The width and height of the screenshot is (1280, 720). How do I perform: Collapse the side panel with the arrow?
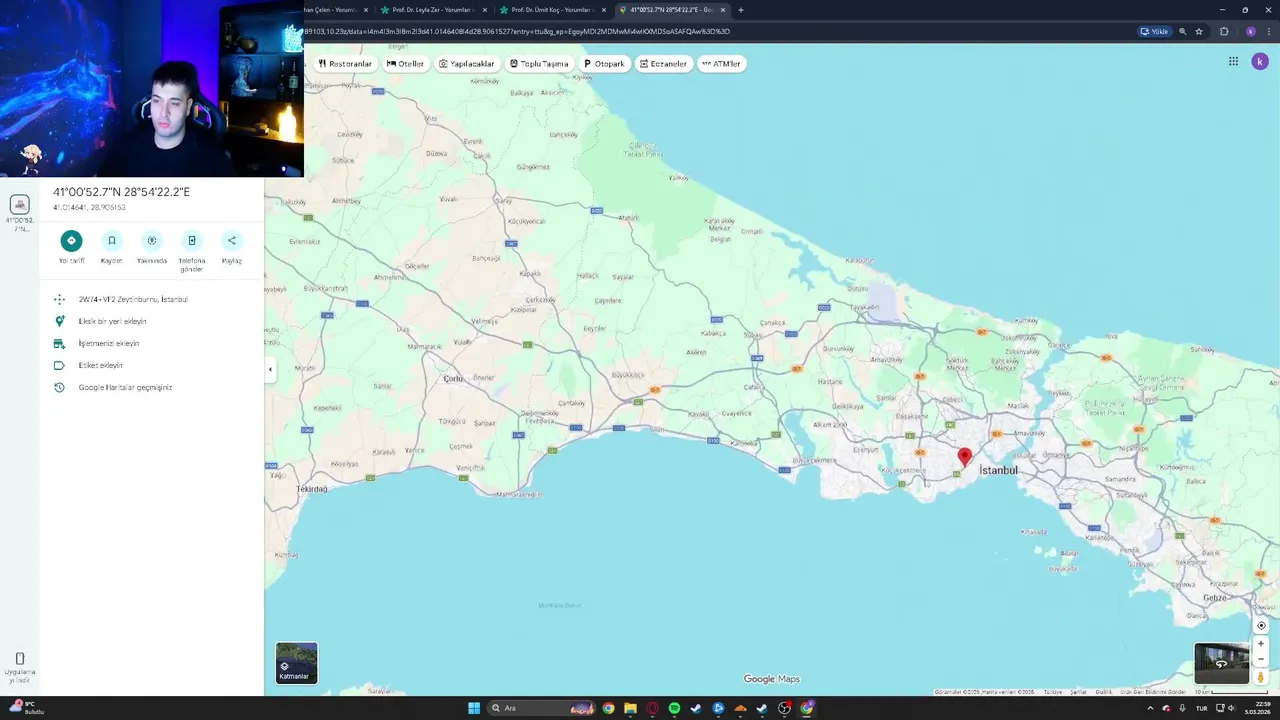pos(270,369)
